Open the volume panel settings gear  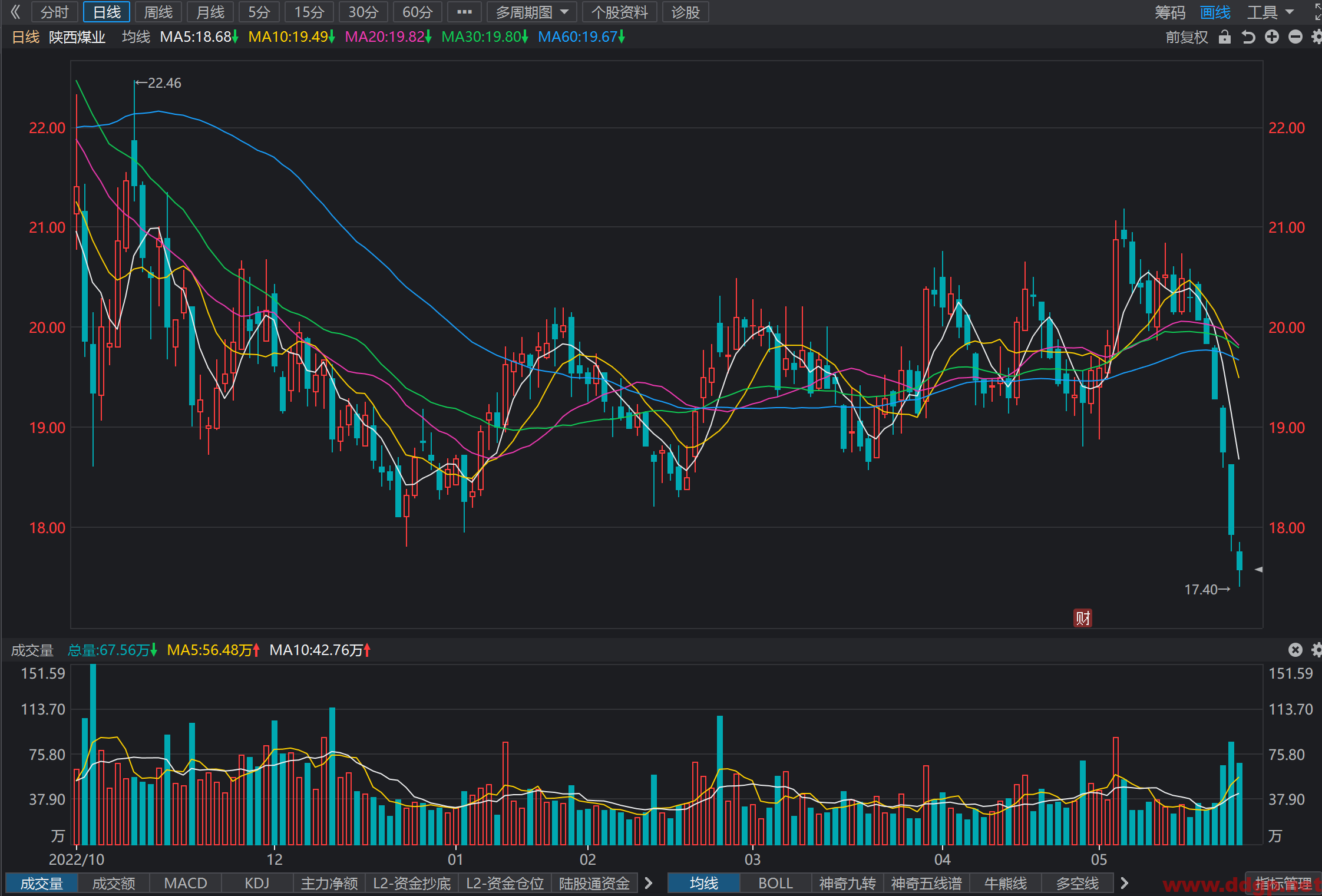pyautogui.click(x=1317, y=650)
